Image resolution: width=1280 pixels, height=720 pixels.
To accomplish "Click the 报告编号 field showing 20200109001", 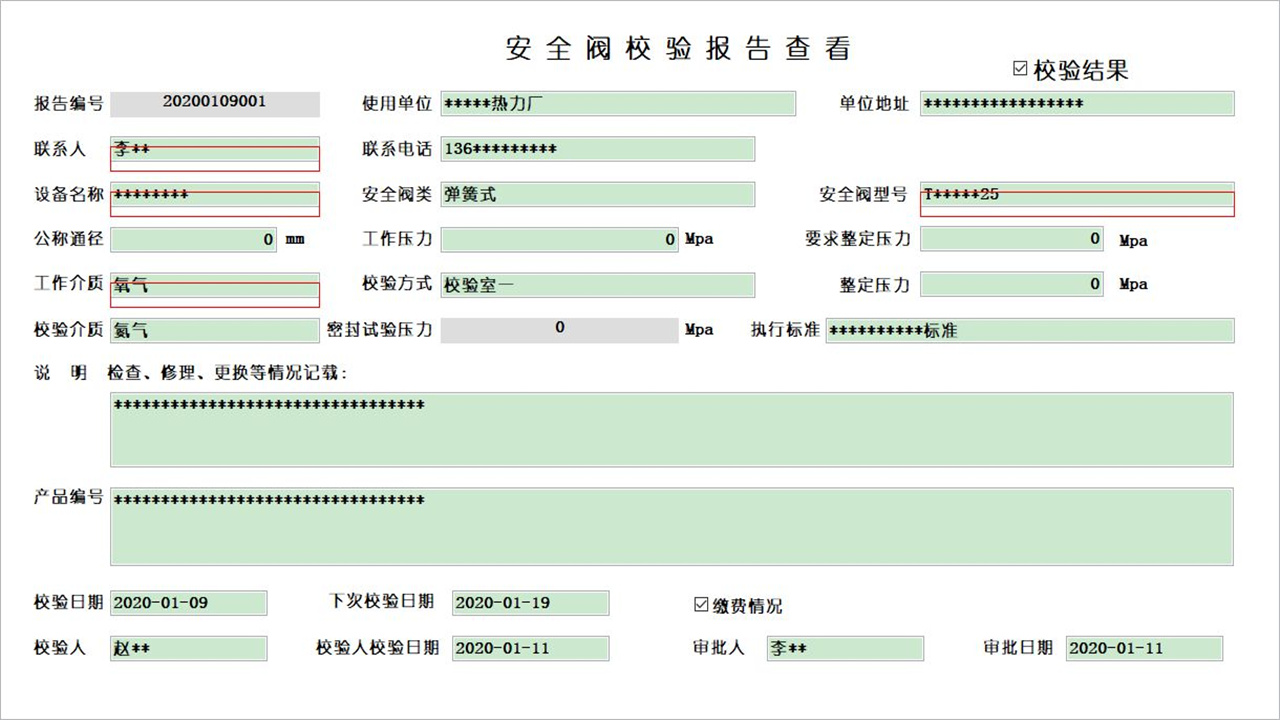I will (215, 103).
